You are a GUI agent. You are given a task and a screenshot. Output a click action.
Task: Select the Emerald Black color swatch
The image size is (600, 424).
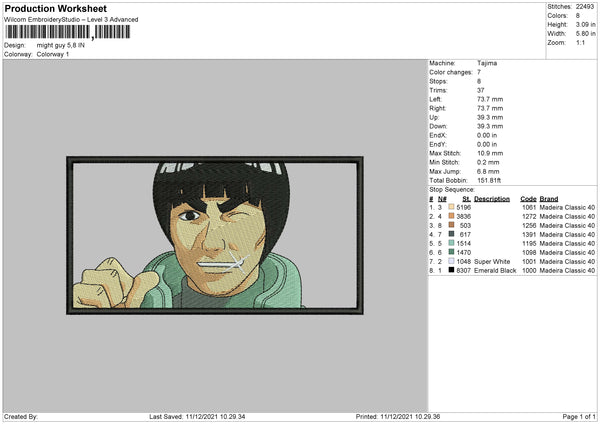coord(452,270)
